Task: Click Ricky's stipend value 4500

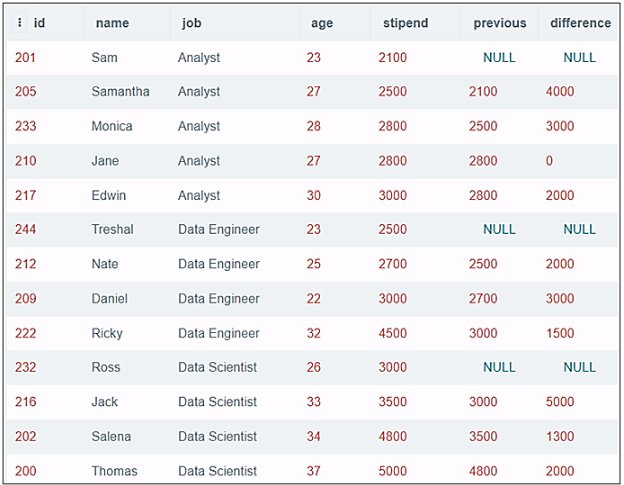Action: click(x=393, y=333)
